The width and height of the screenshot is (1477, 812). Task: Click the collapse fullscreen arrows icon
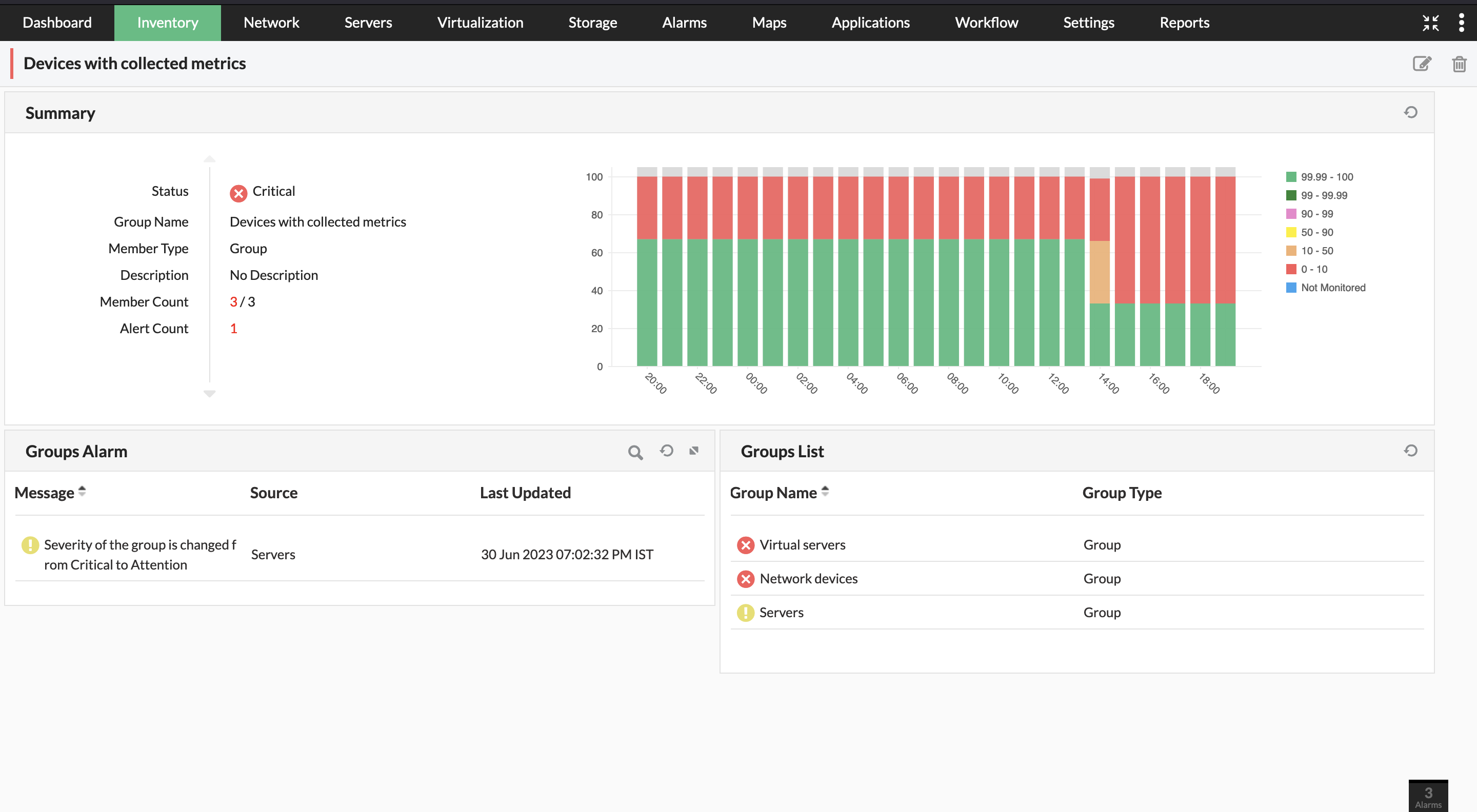click(1430, 23)
